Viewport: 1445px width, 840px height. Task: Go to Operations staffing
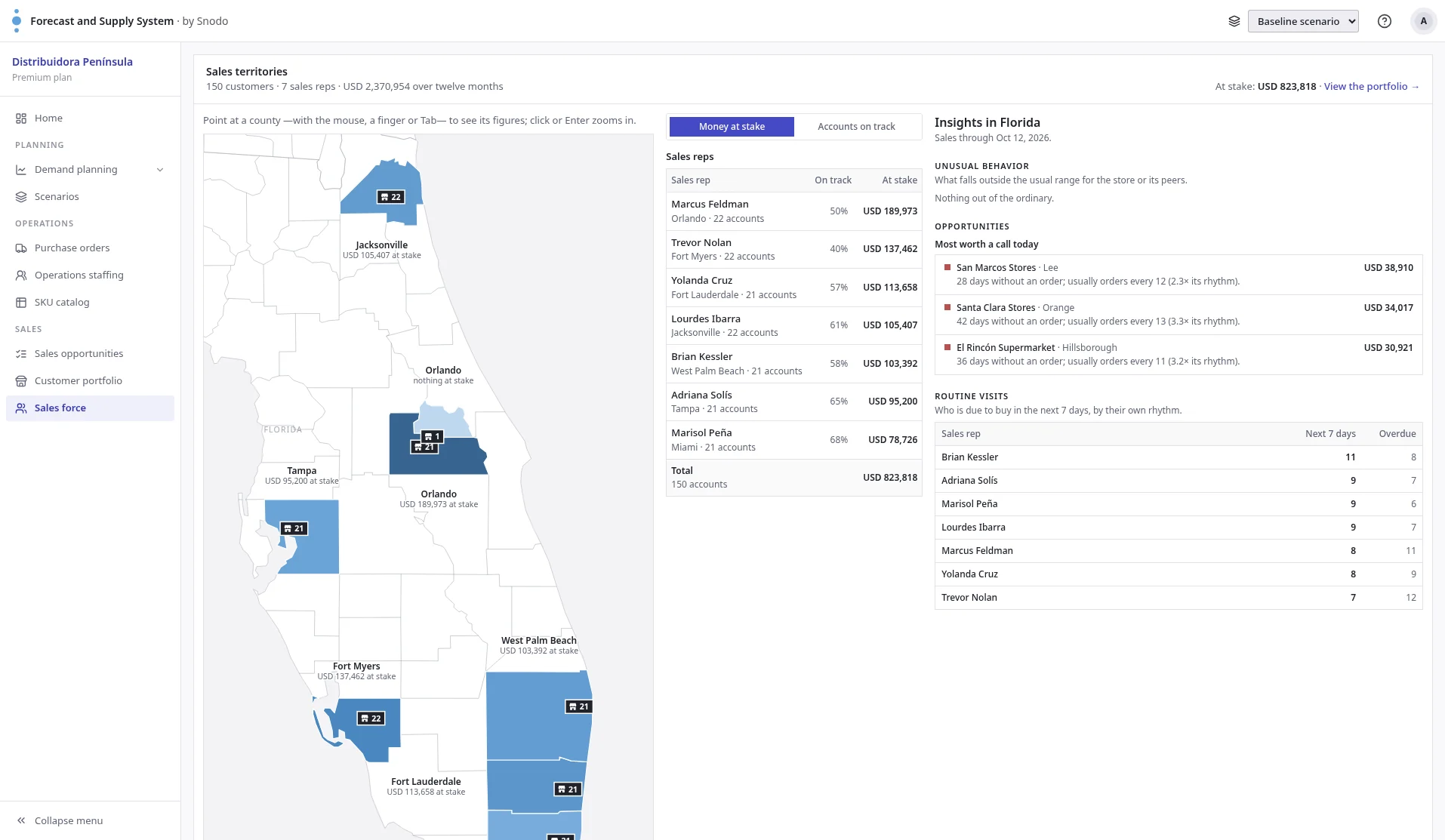90,275
